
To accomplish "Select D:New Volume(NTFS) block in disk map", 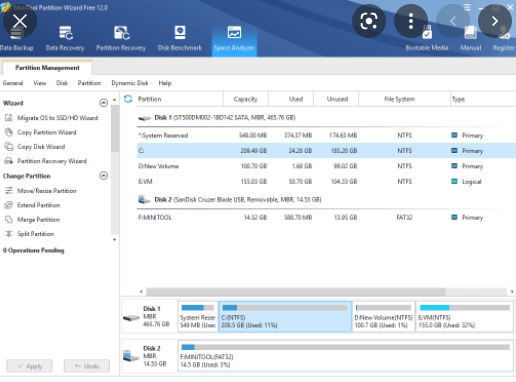I will (x=384, y=317).
